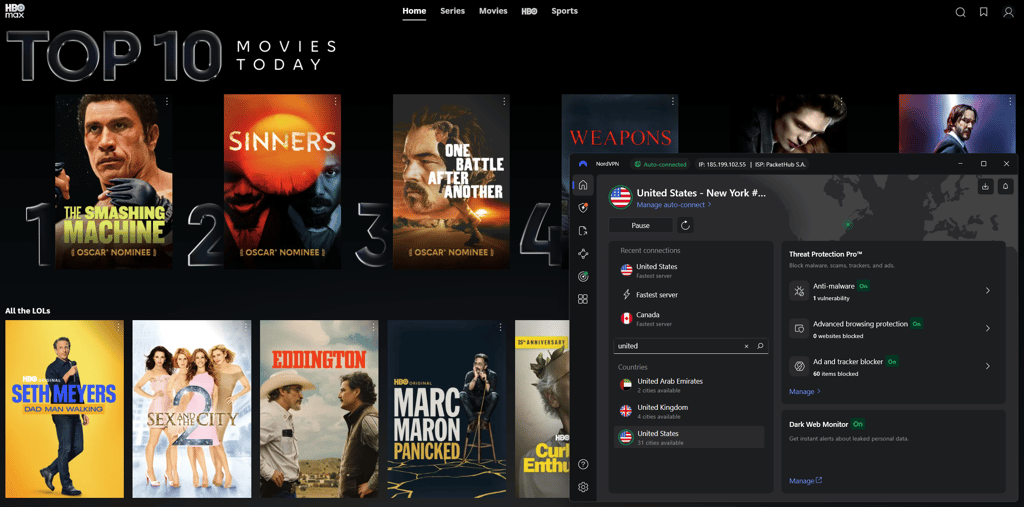This screenshot has height=507, width=1024.
Task: Click the 'All the LOLs' row heading
Action: coord(27,311)
